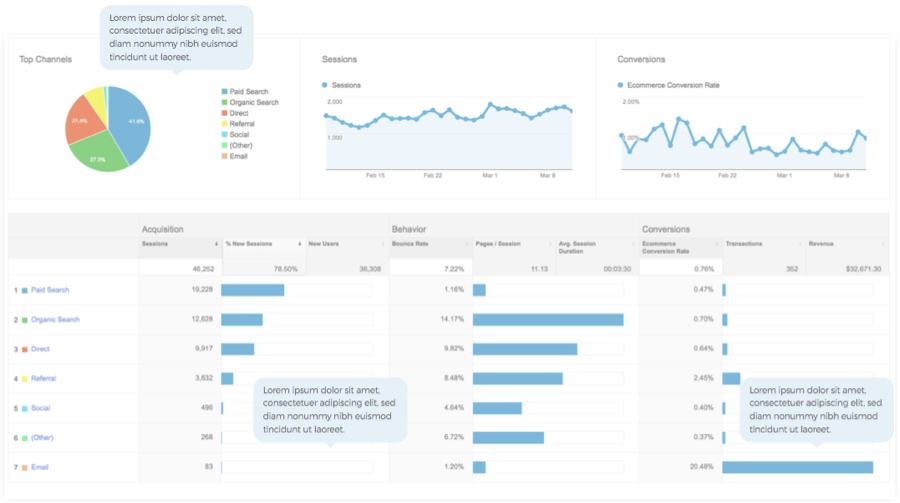Click the Top Channels panel title

click(x=45, y=59)
